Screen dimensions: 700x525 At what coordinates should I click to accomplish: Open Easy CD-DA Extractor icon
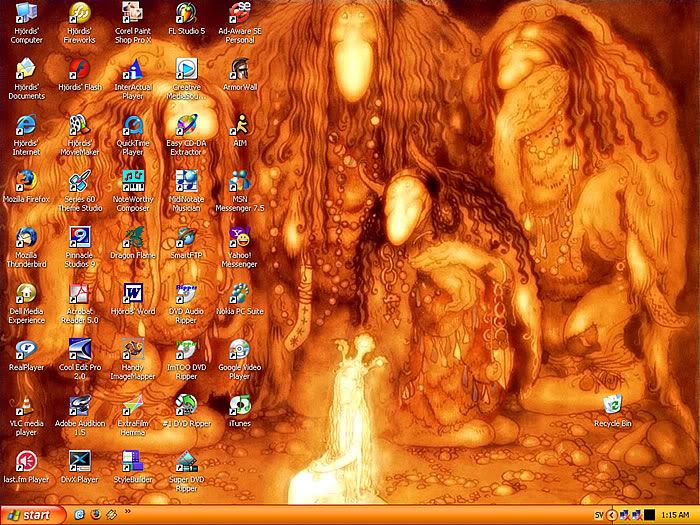186,125
